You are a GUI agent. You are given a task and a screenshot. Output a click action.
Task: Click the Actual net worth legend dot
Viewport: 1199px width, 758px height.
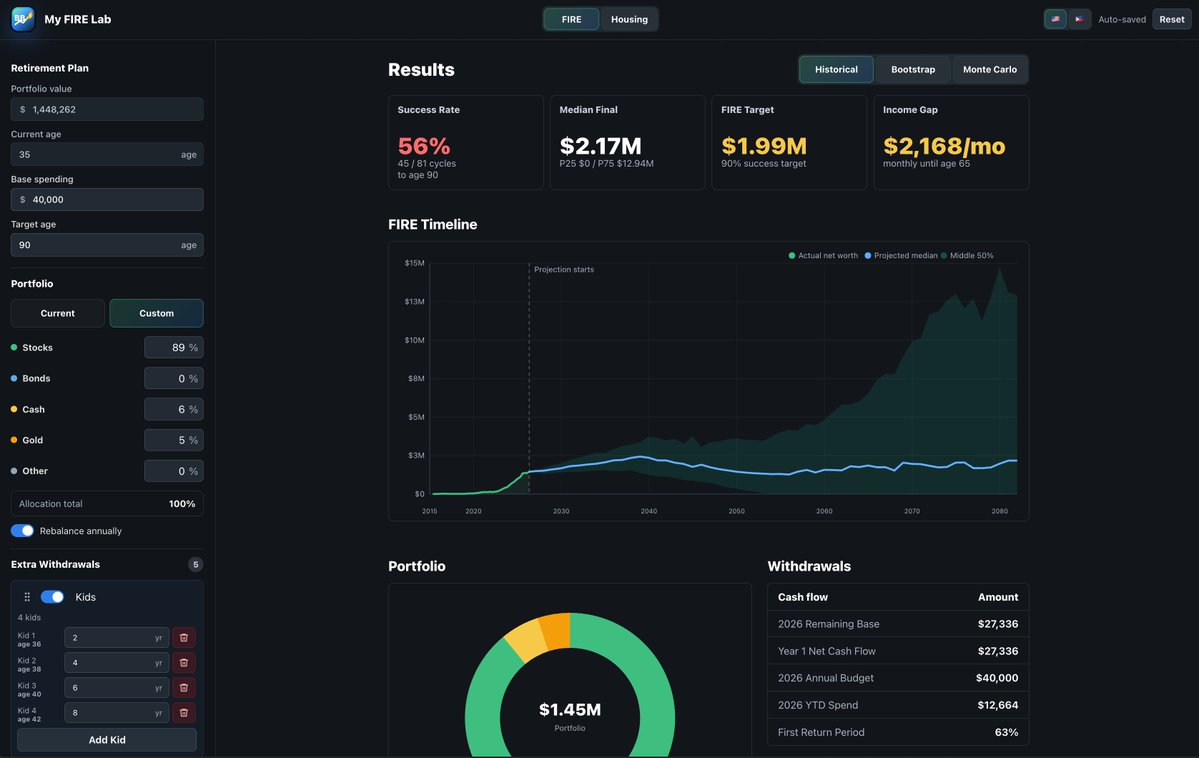click(x=791, y=255)
